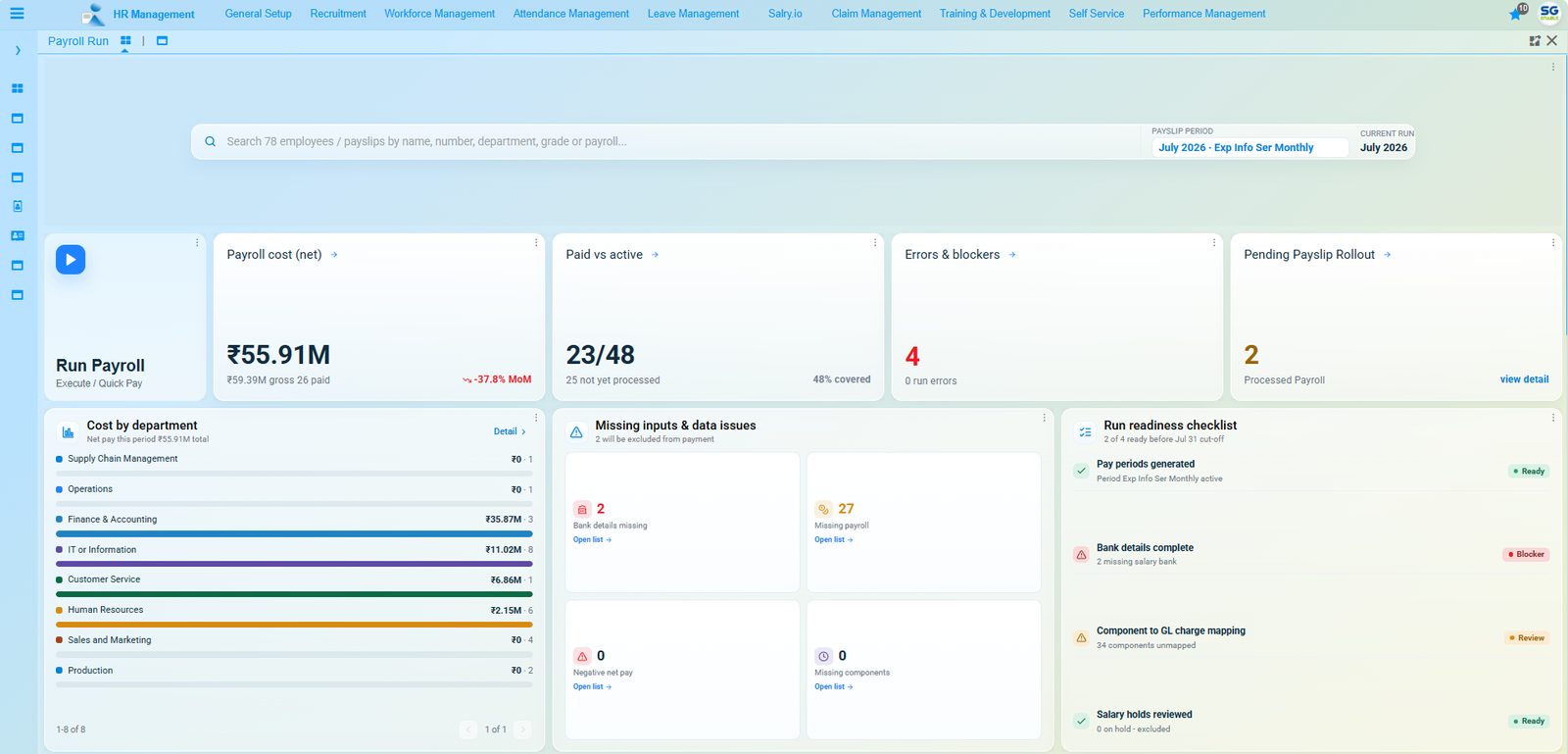Open the Cost by department Detail link
The height and width of the screenshot is (754, 1568).
pyautogui.click(x=510, y=431)
